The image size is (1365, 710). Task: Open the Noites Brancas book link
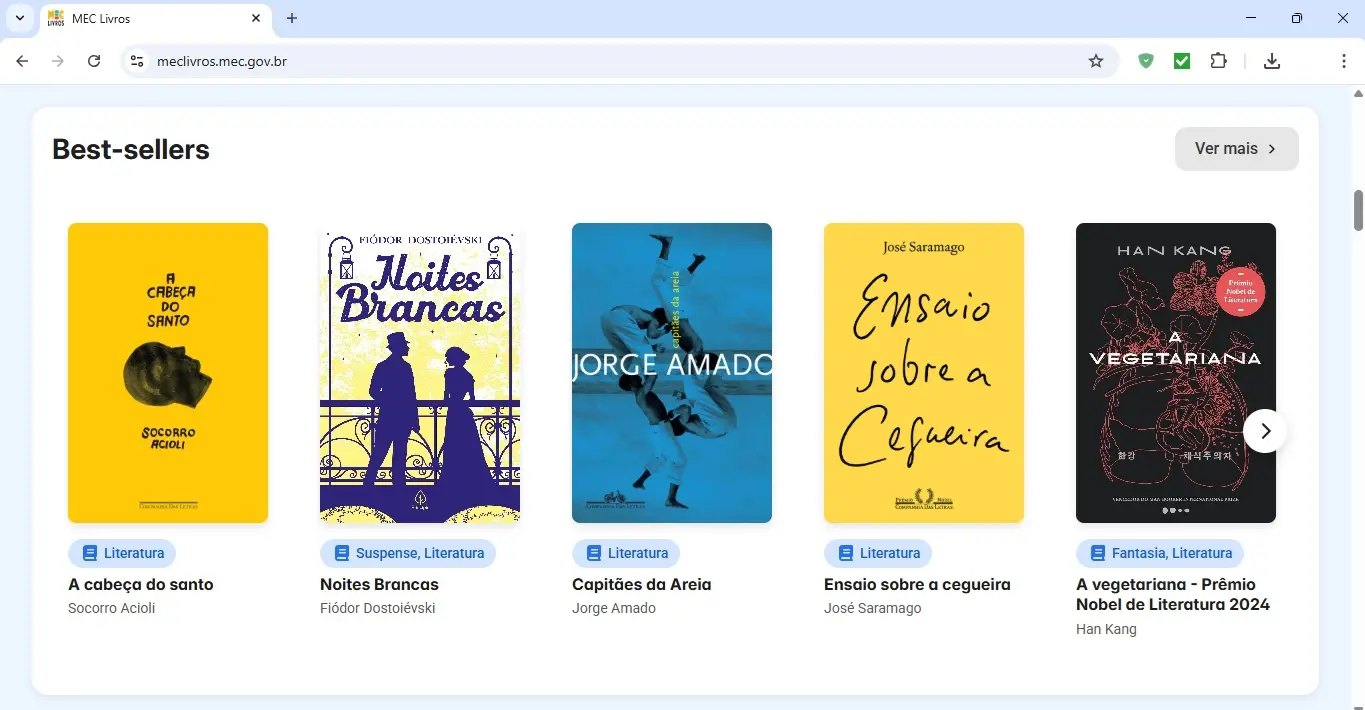click(379, 584)
